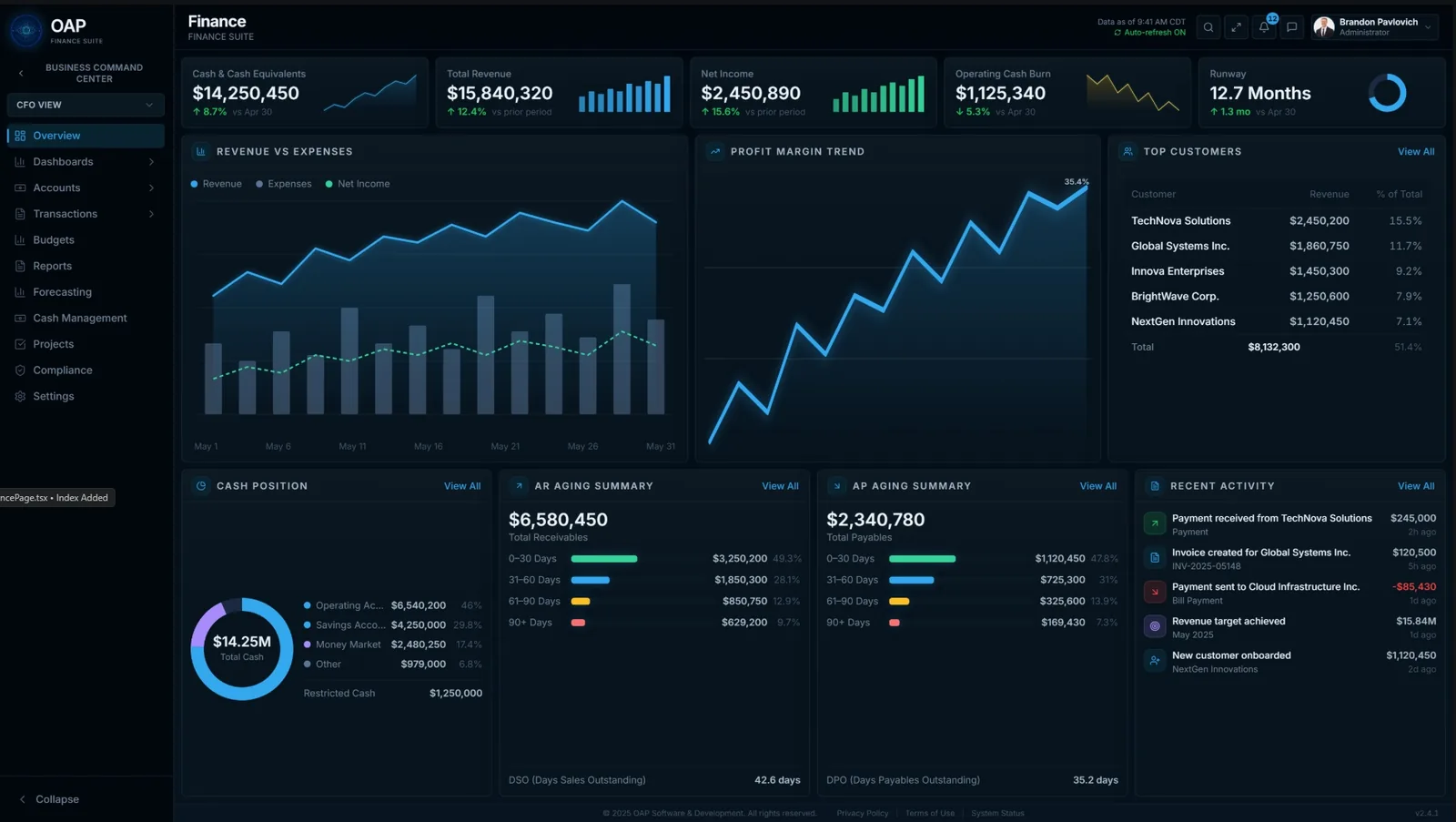The width and height of the screenshot is (1456, 822).
Task: Open the CFO VIEW dropdown
Action: (x=86, y=105)
